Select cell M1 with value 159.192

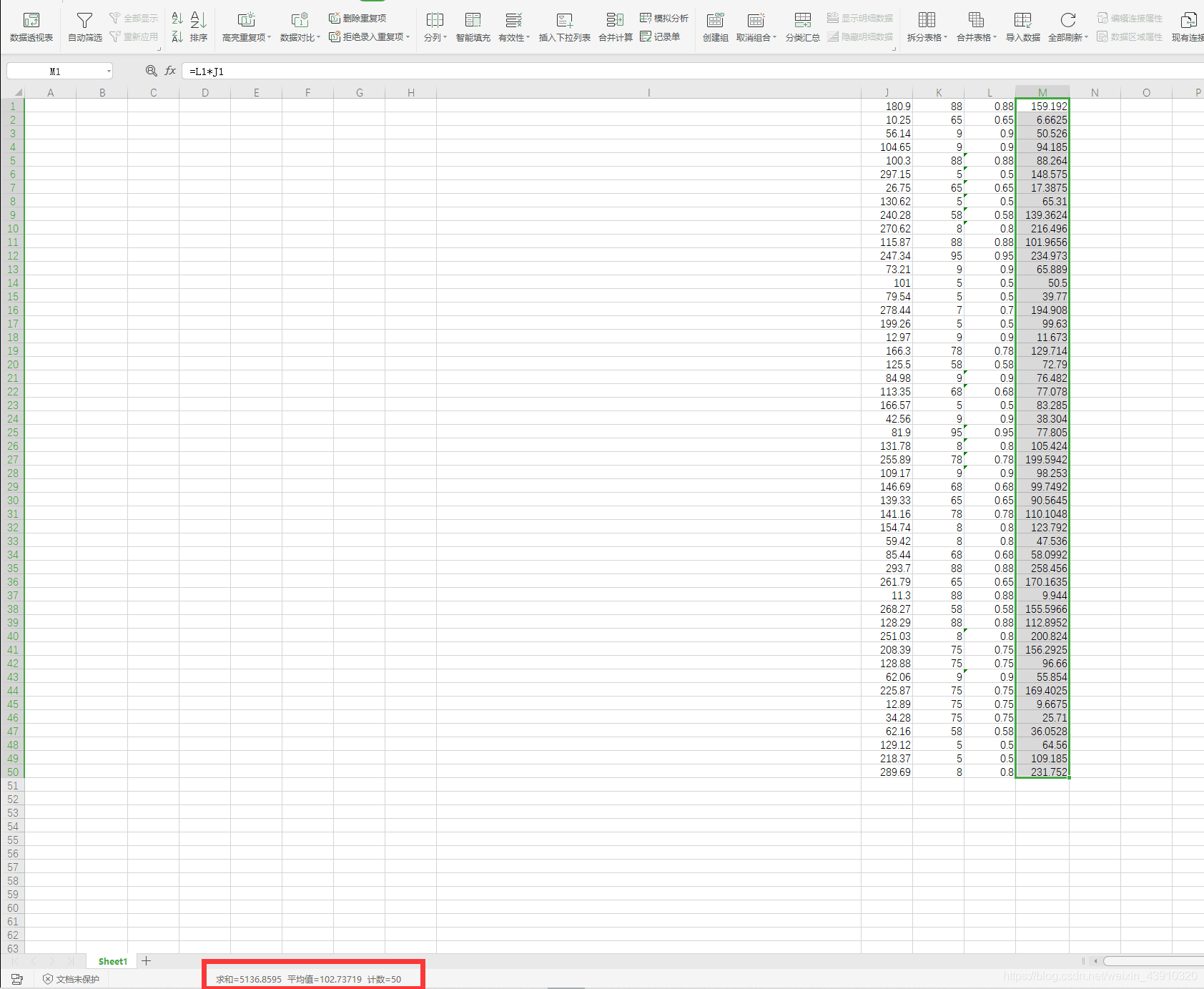1042,106
